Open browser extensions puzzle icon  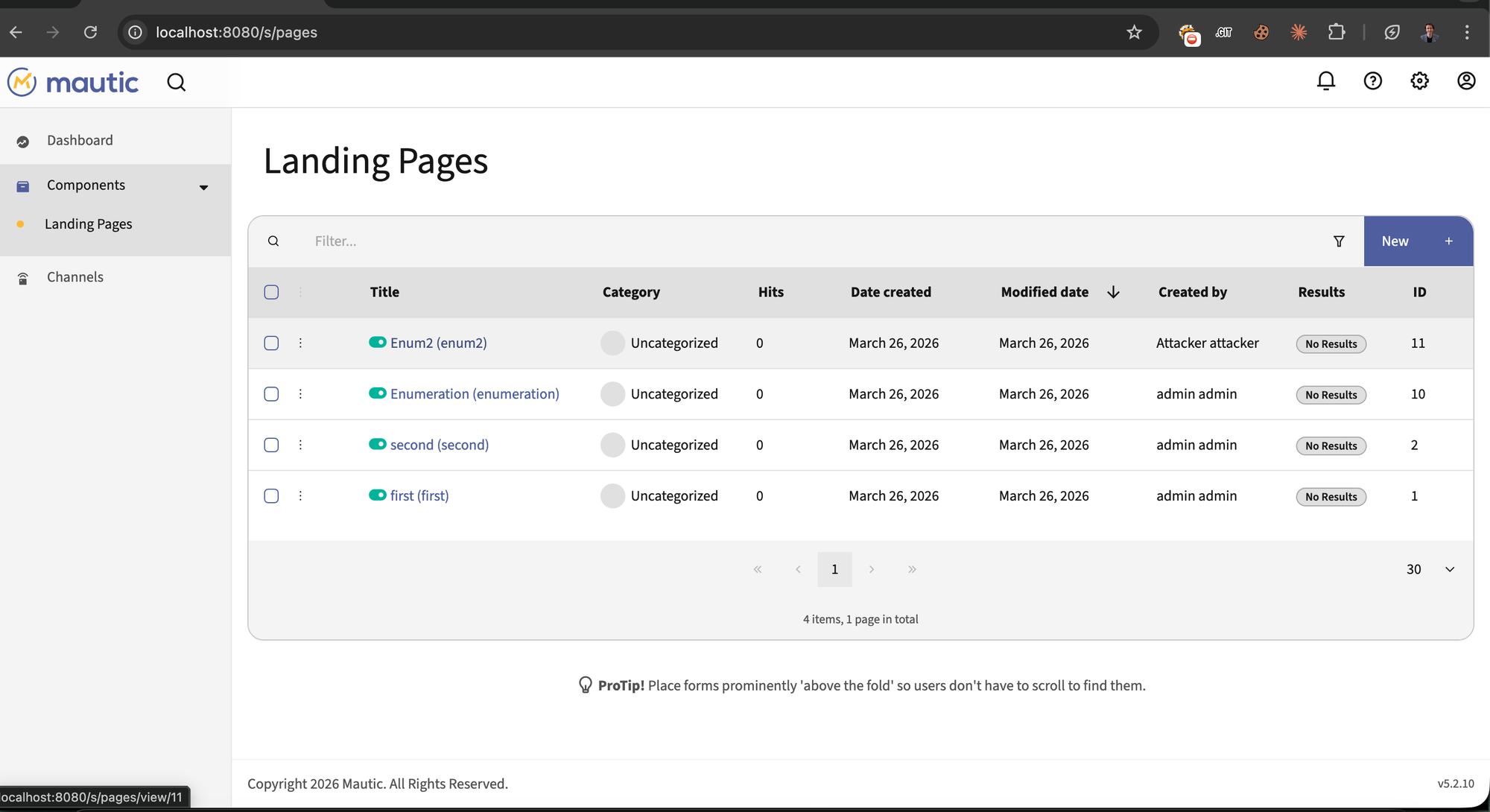[1337, 32]
